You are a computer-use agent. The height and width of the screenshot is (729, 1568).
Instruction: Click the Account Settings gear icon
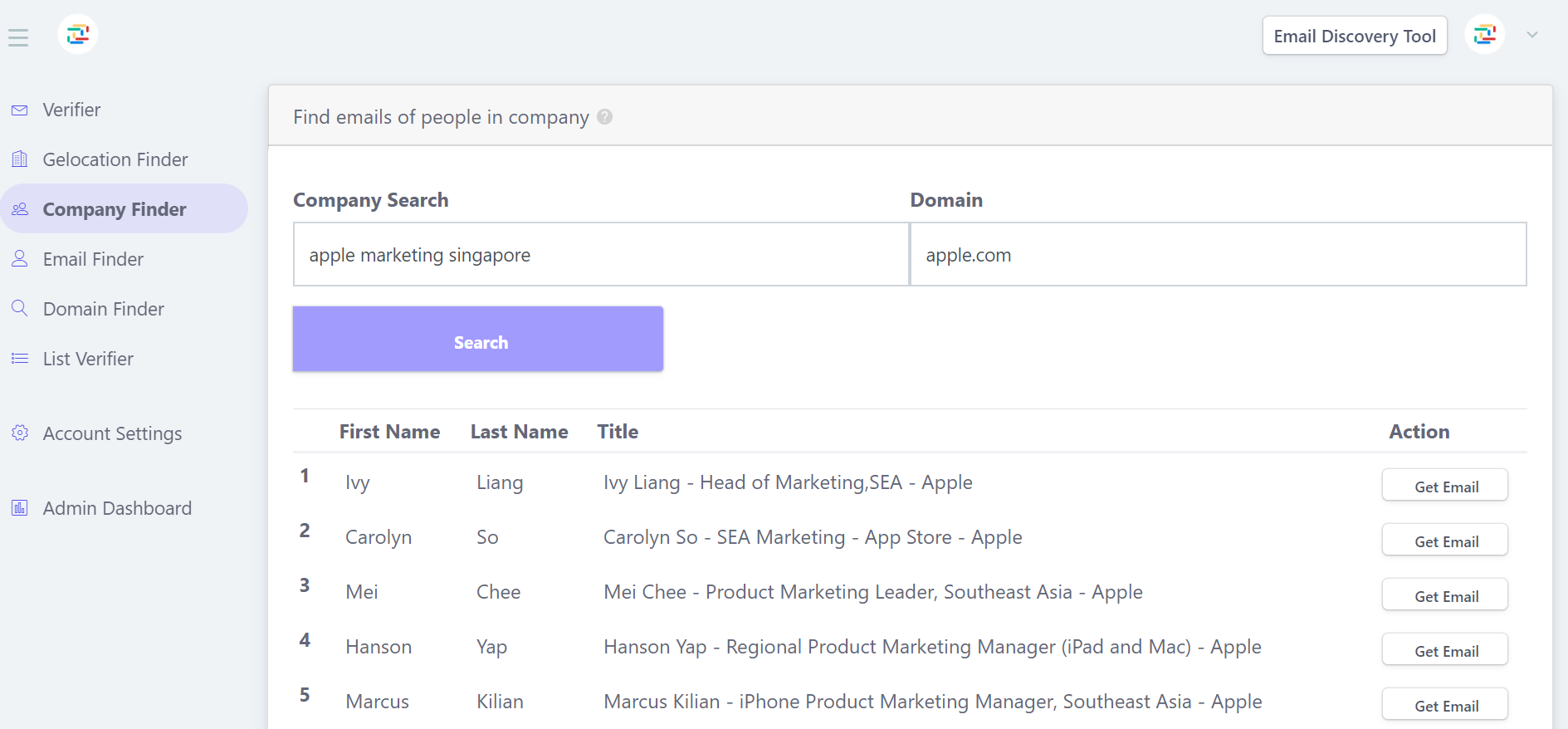coord(20,433)
